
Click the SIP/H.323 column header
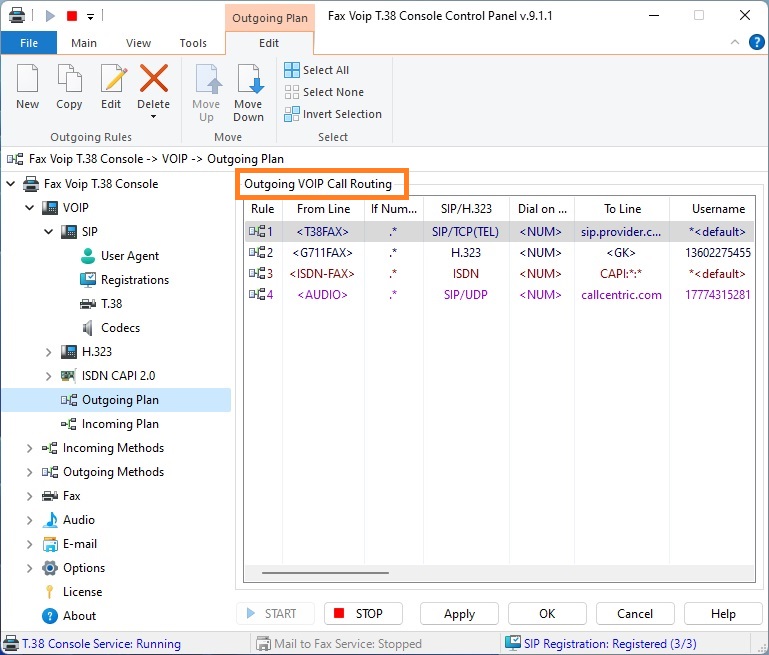[x=466, y=209]
